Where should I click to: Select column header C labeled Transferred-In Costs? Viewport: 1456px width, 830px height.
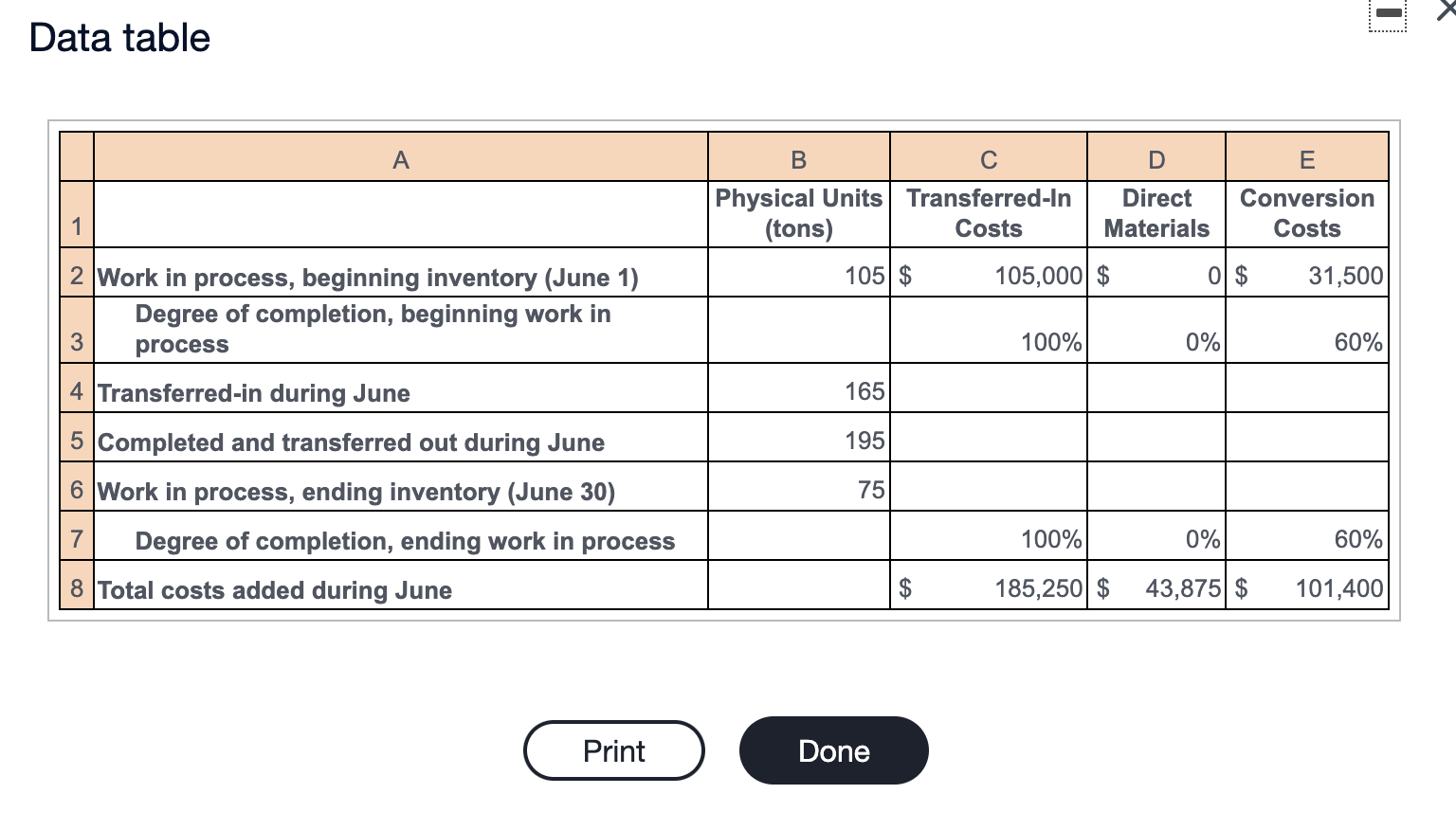point(988,157)
